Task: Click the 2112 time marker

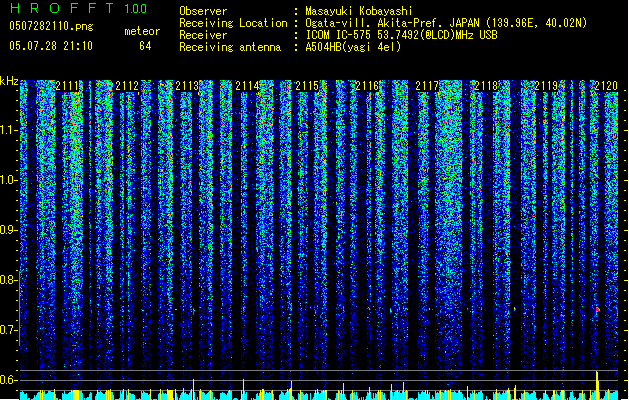Action: point(127,86)
